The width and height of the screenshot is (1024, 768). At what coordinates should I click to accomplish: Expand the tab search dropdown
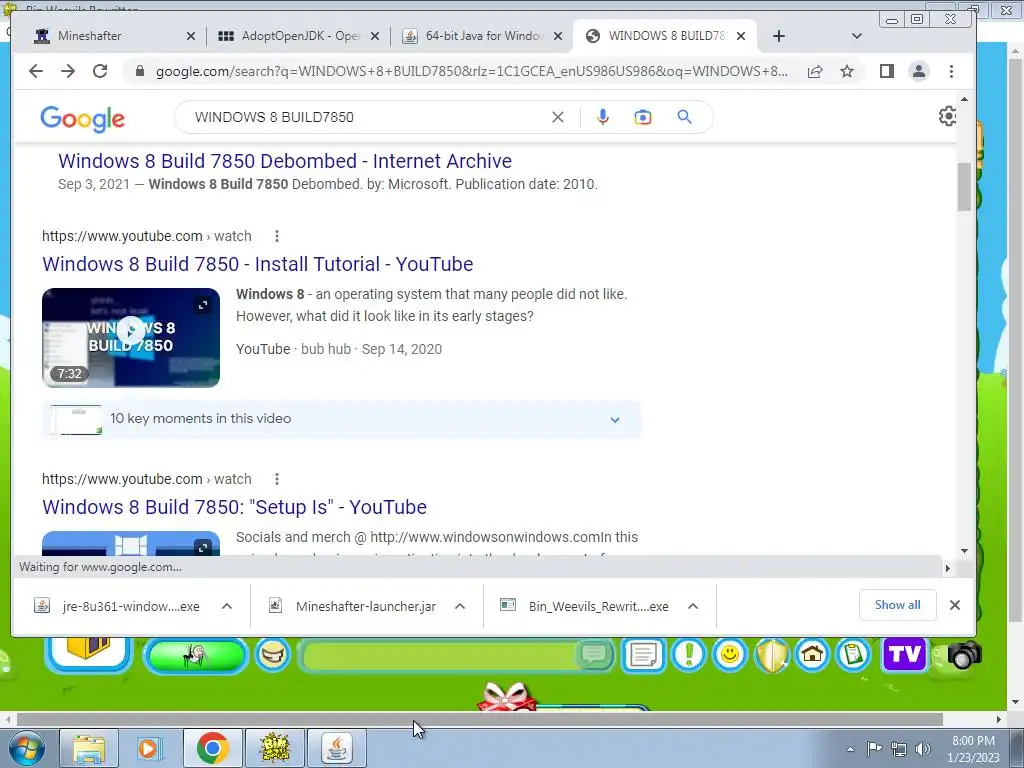point(857,36)
